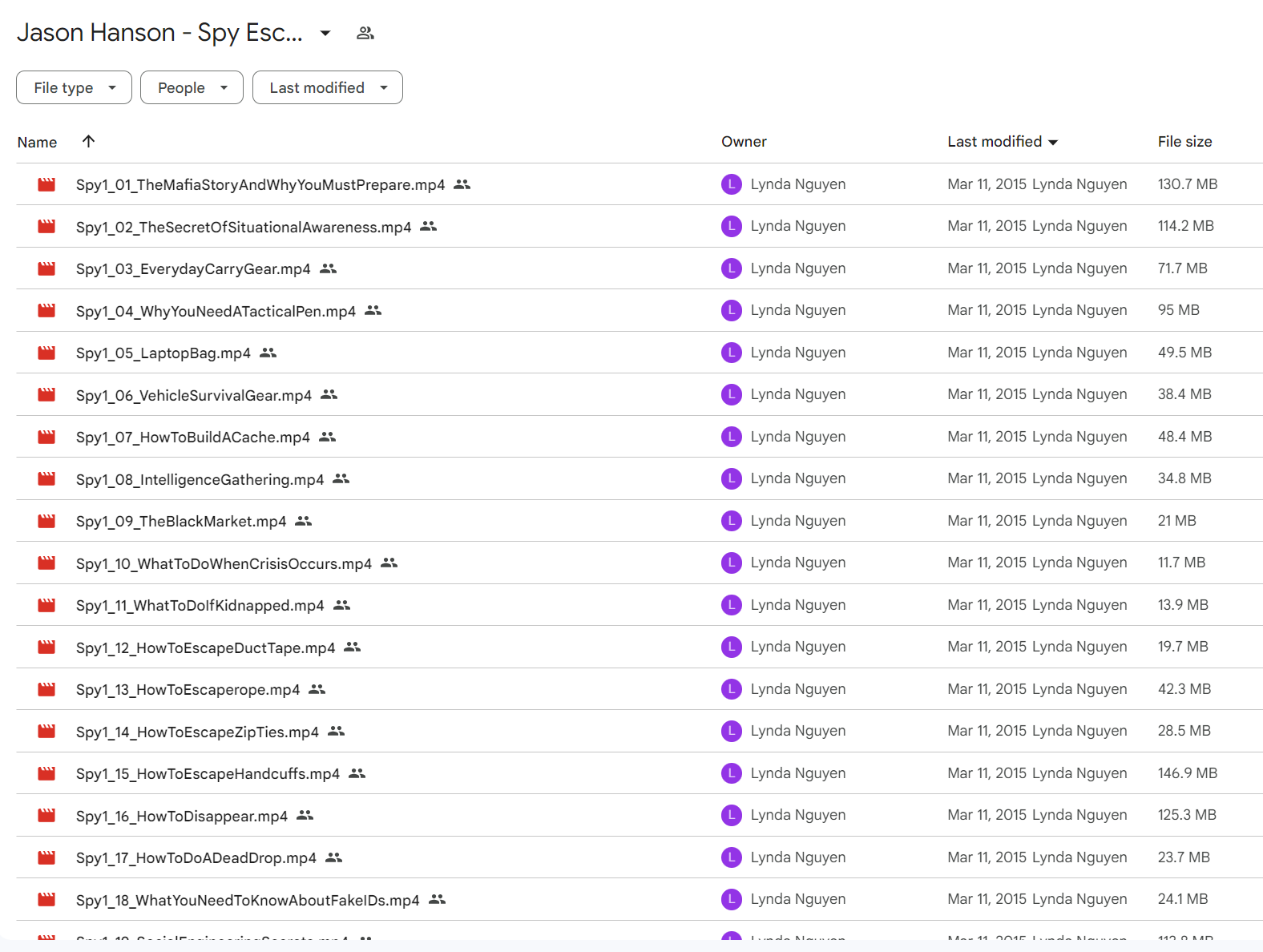Select Spy1_09_TheBlackMarket.mp4 file

click(x=181, y=522)
